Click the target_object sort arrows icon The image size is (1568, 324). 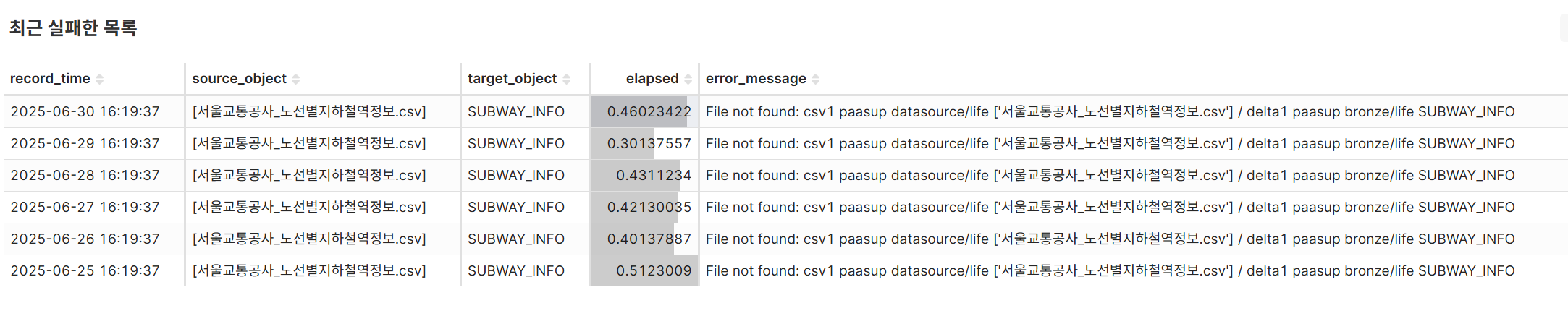click(567, 79)
